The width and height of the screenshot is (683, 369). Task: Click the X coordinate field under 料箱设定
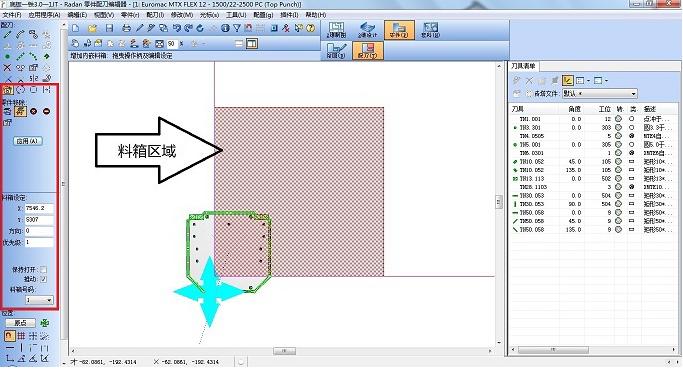click(39, 208)
